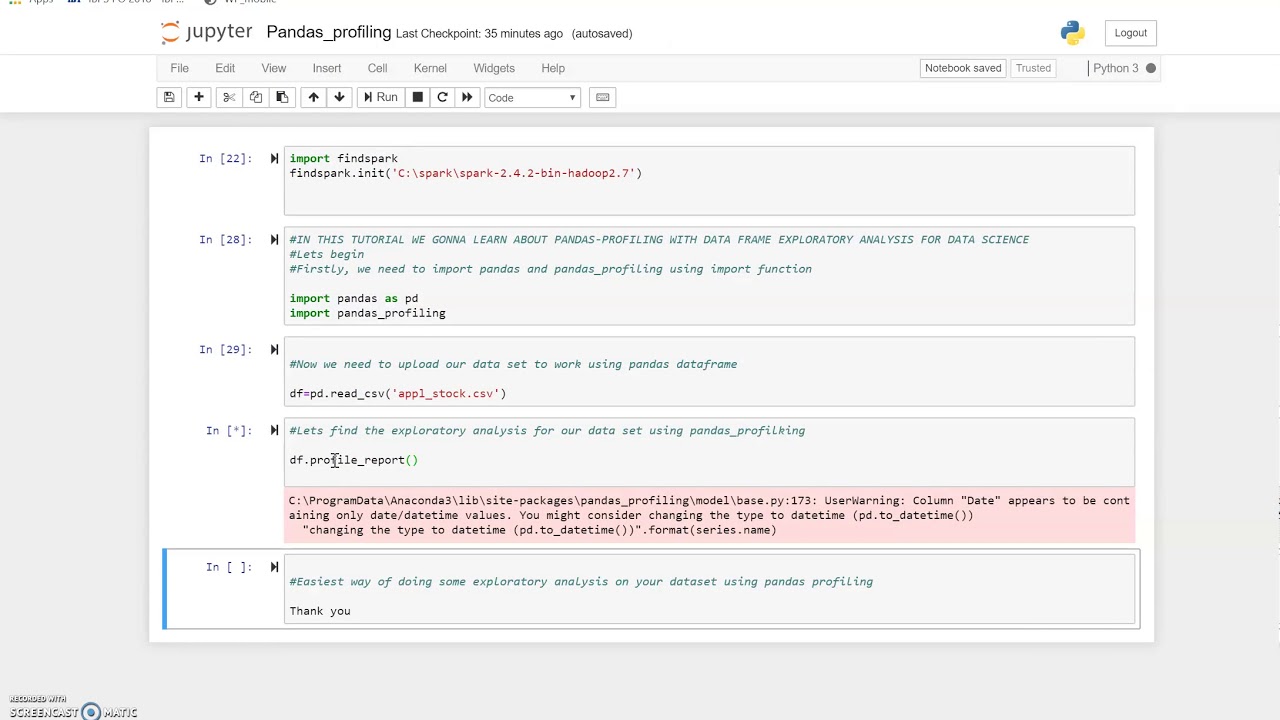Run the selected cell

[380, 97]
